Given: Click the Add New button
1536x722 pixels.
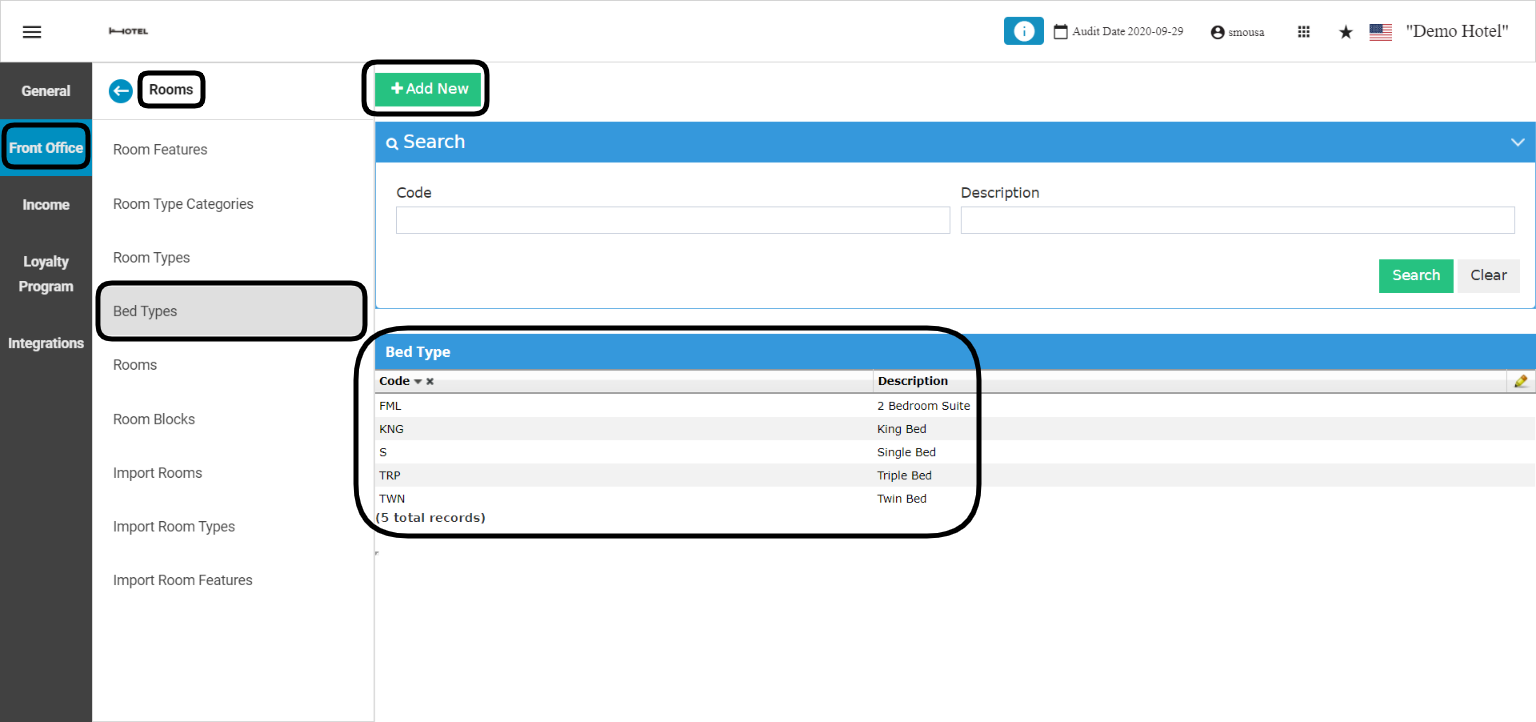Looking at the screenshot, I should [x=429, y=89].
